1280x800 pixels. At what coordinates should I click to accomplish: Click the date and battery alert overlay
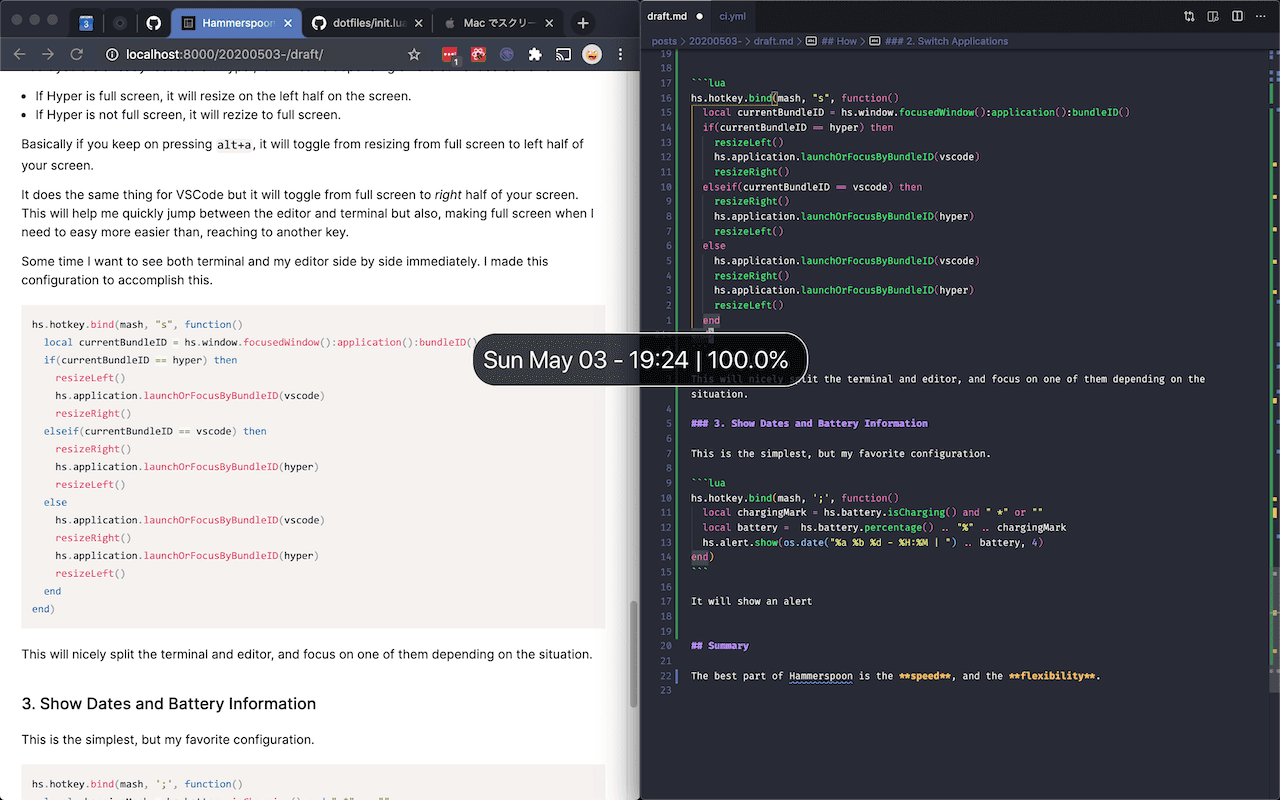640,360
